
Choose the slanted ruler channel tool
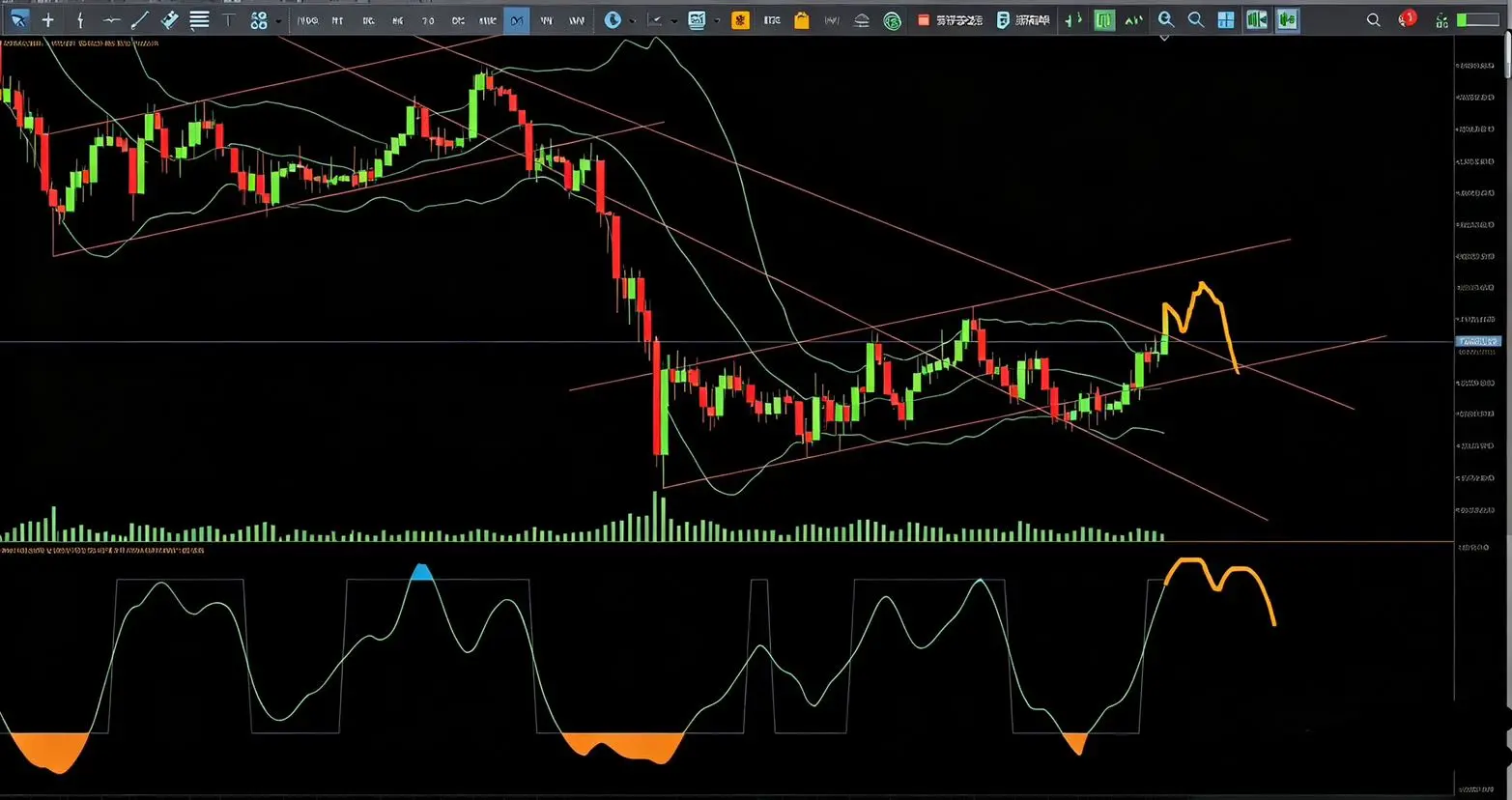point(169,19)
